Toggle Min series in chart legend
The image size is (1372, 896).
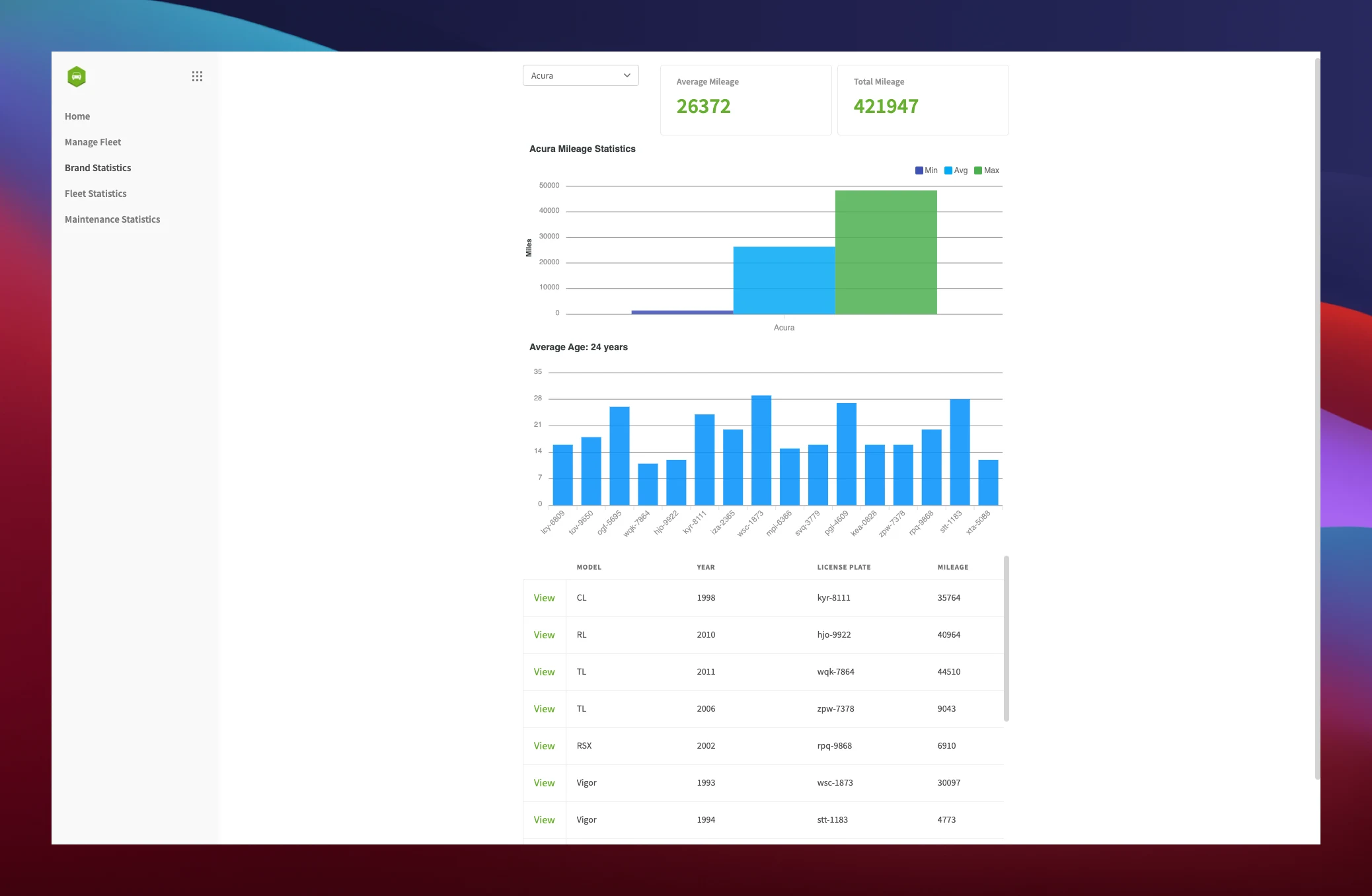coord(926,170)
